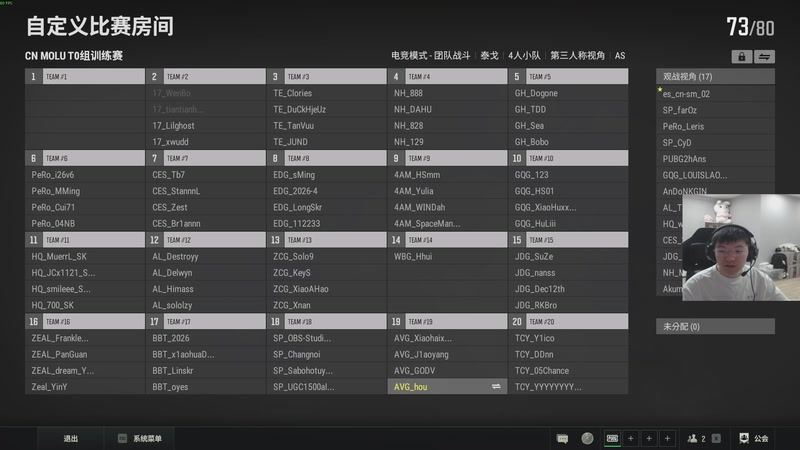This screenshot has width=800, height=450.
Task: Click the 未分配 (0) unassigned header
Action: [715, 327]
